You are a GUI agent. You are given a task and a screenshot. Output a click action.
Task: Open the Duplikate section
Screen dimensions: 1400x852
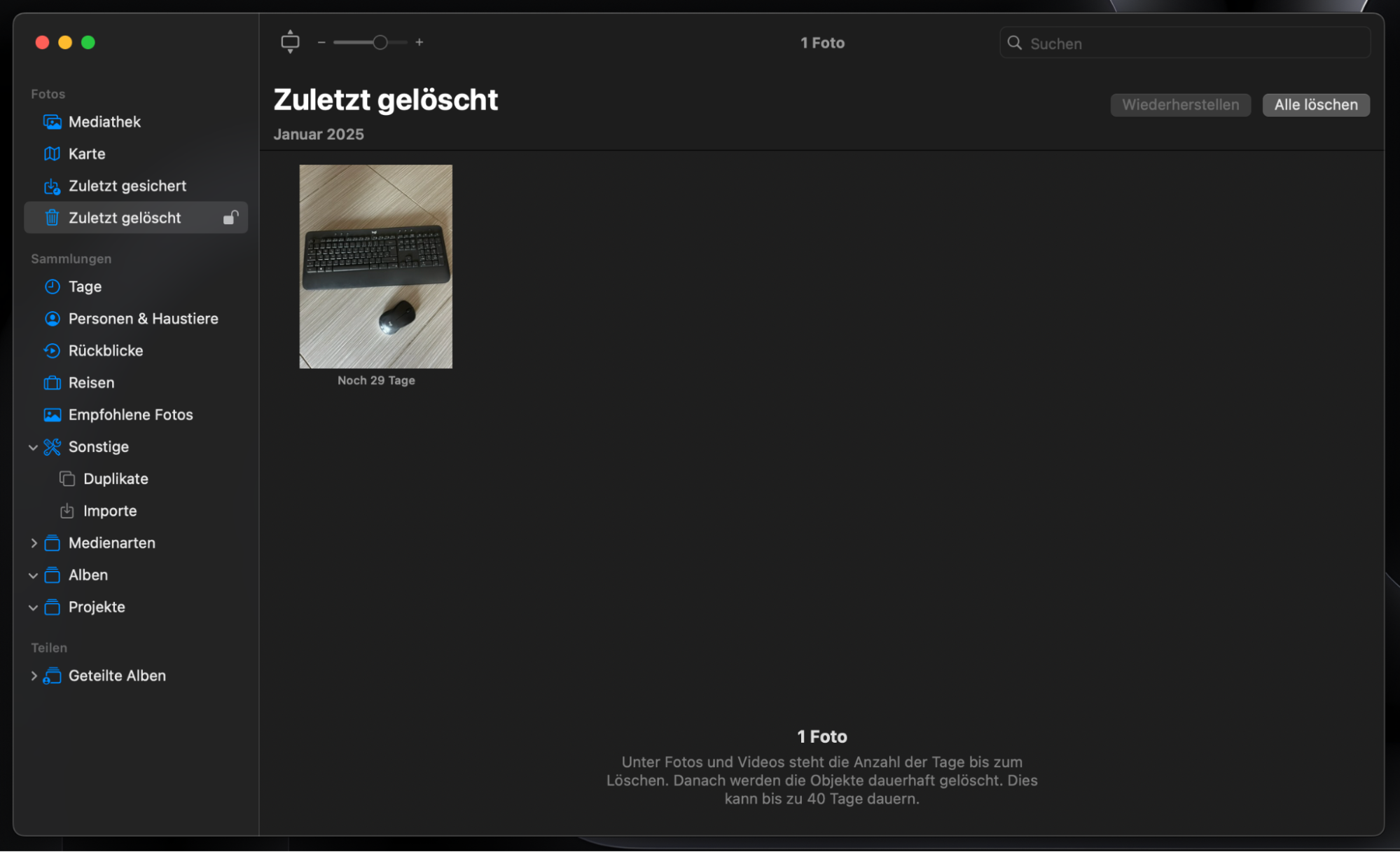point(115,479)
